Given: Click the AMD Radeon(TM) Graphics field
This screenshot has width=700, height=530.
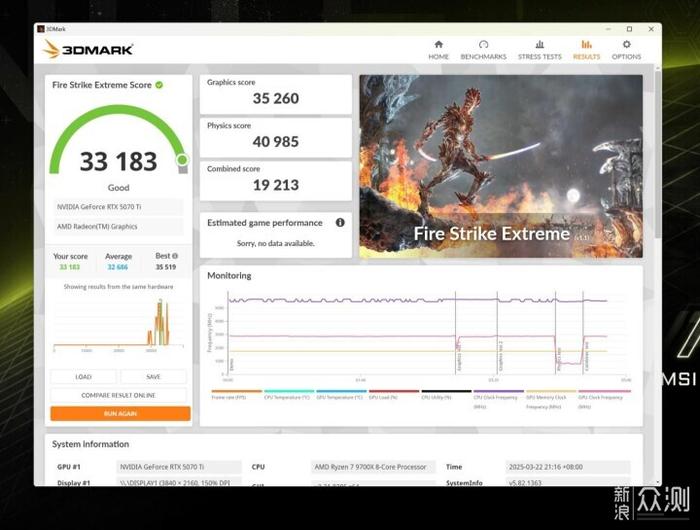Looking at the screenshot, I should 118,226.
